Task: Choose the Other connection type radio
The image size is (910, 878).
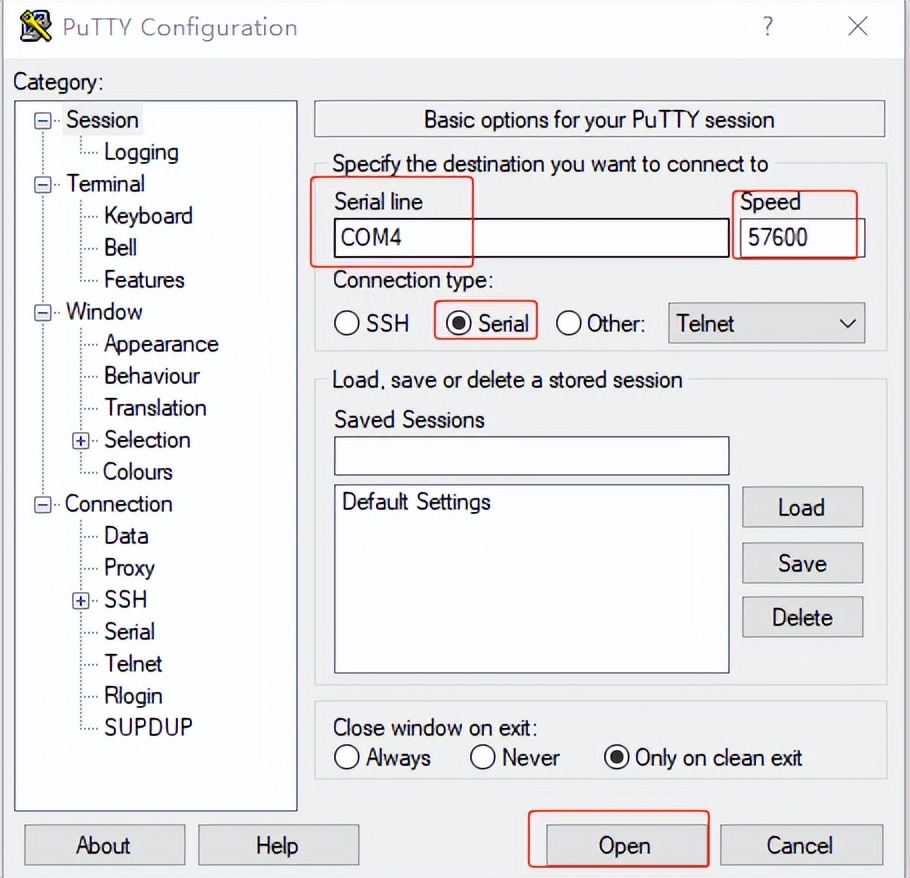Action: pos(569,324)
